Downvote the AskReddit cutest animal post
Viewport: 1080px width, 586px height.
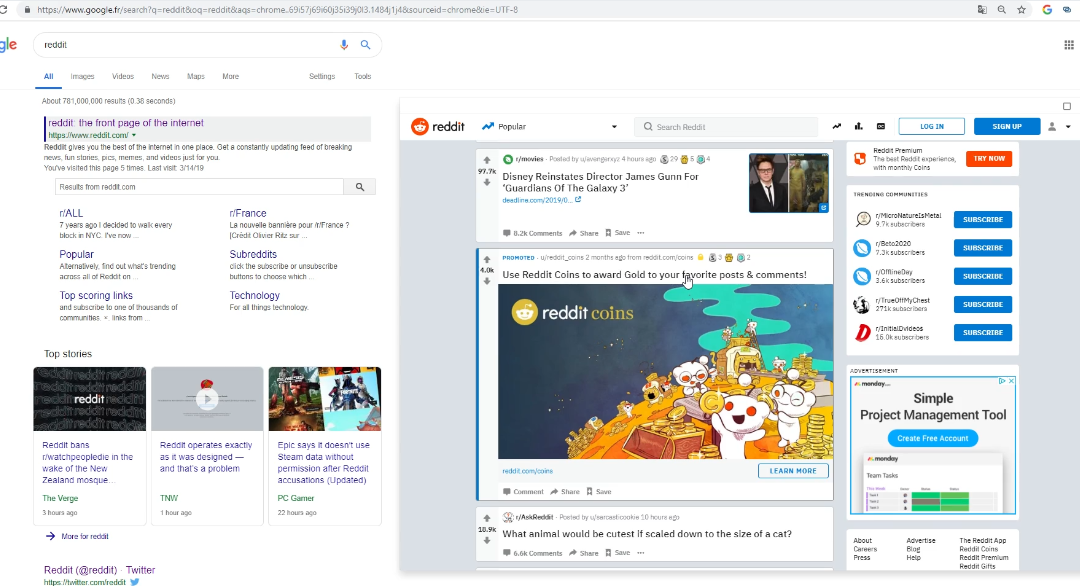pyautogui.click(x=487, y=541)
